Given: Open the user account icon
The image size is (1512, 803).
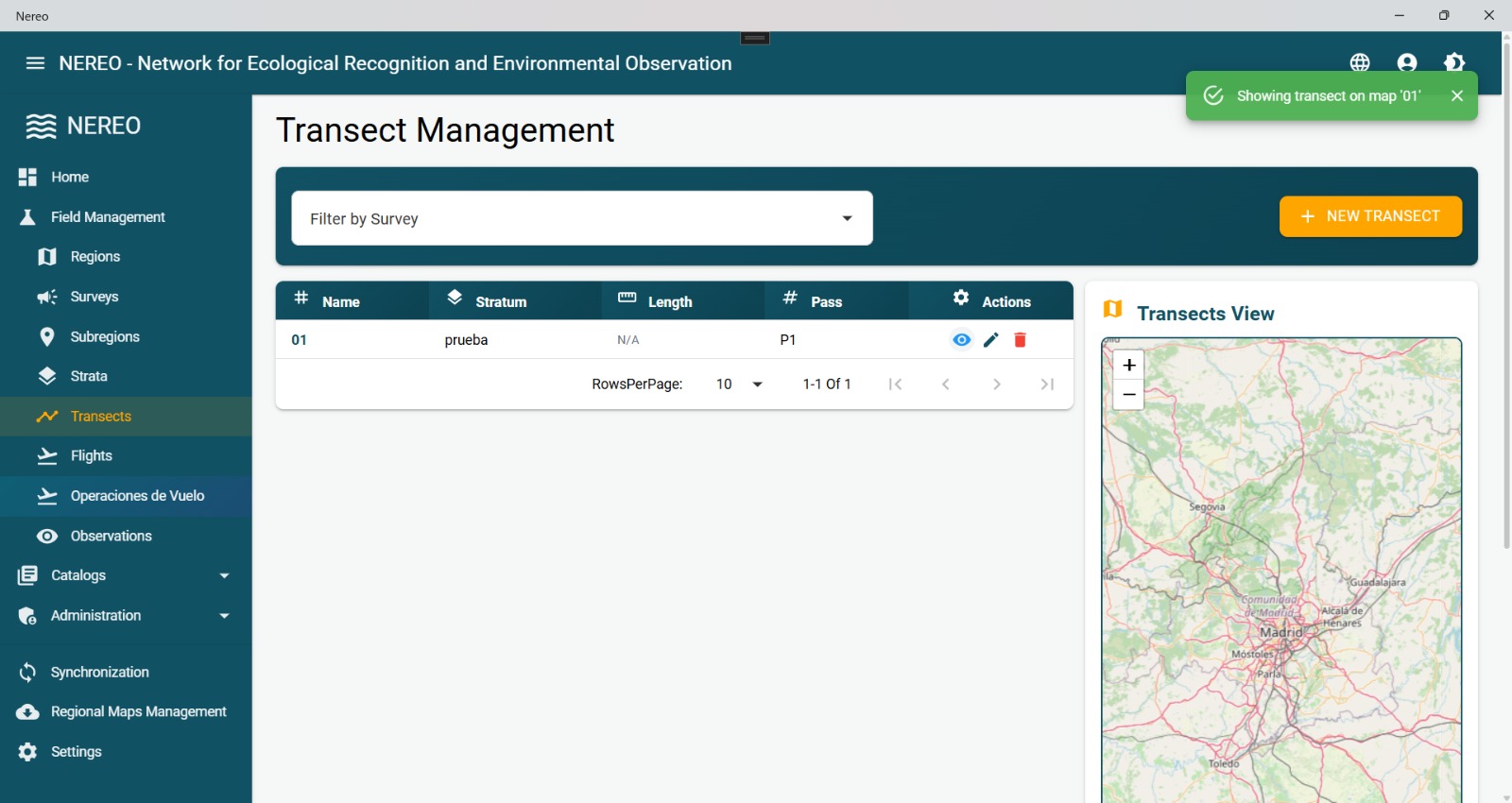Looking at the screenshot, I should tap(1407, 62).
